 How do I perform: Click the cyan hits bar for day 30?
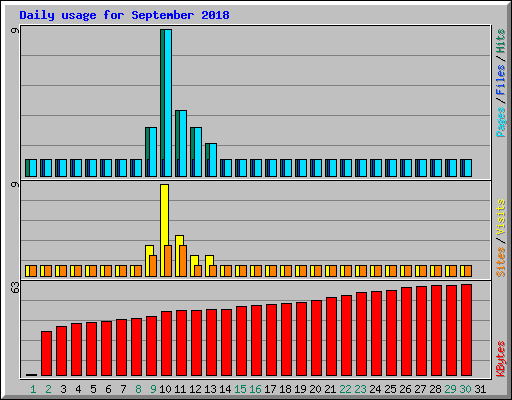468,168
